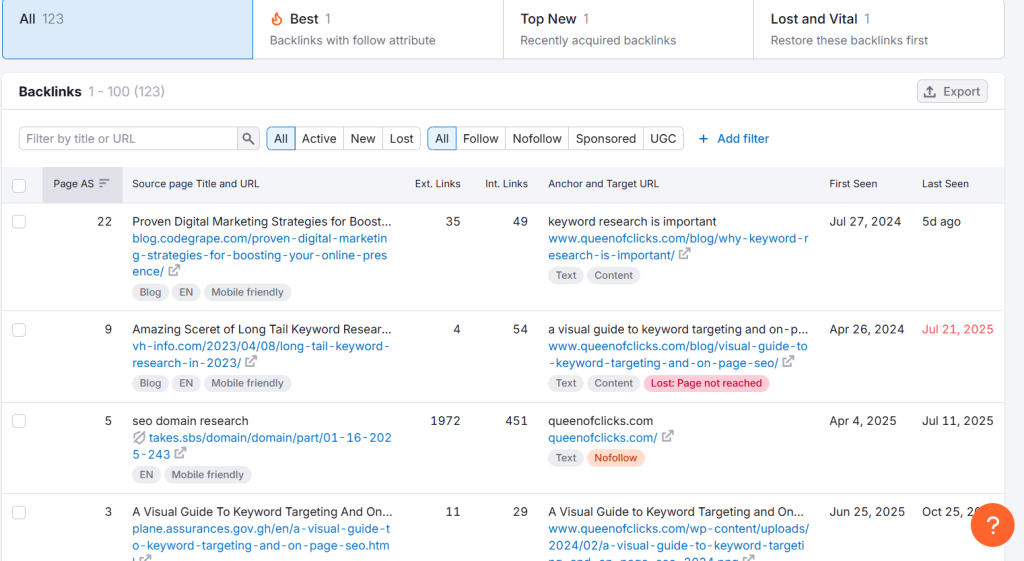Click the Apr 4, 2025 first-seen date

tap(863, 421)
